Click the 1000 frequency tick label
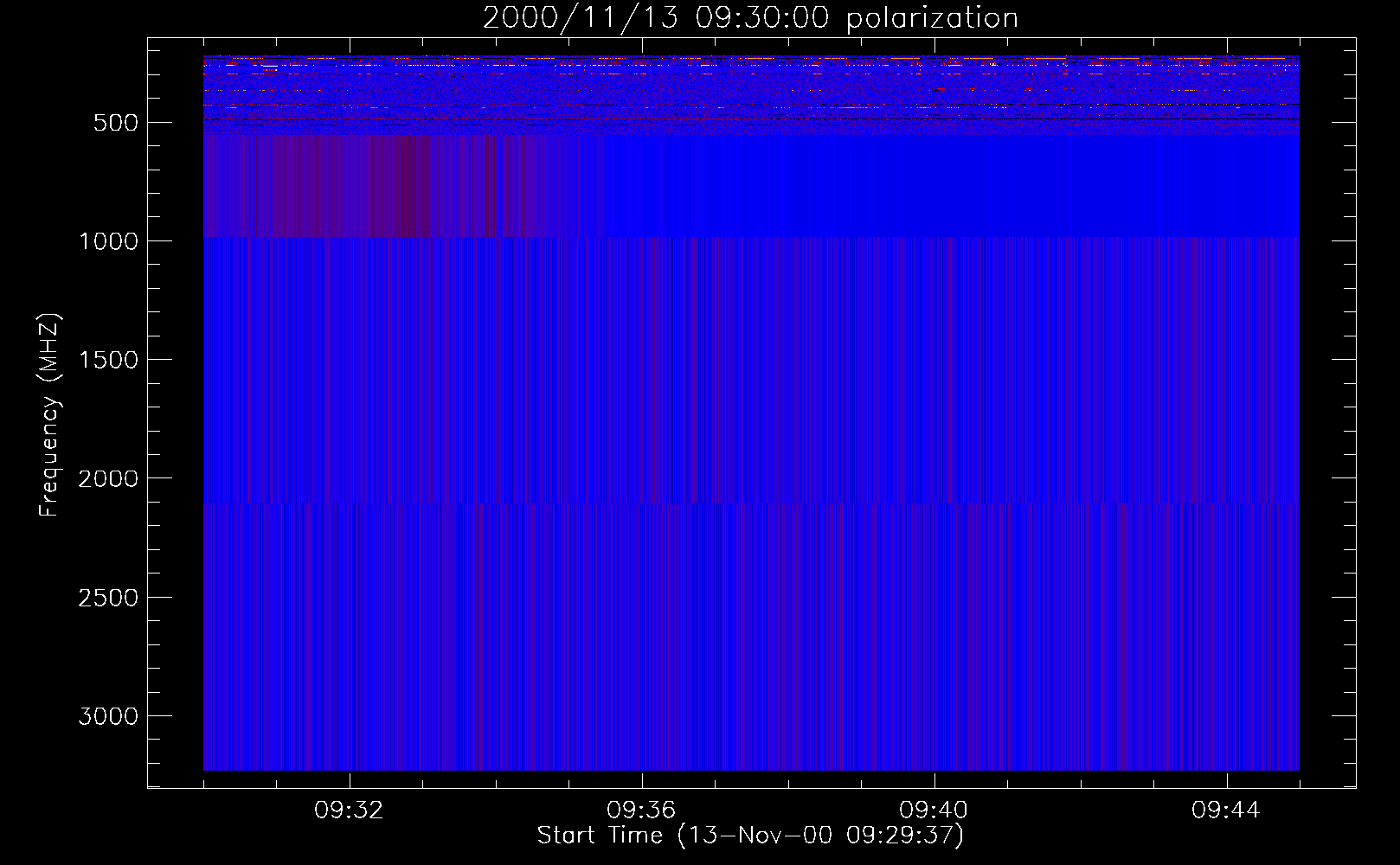The height and width of the screenshot is (865, 1400). [x=108, y=241]
